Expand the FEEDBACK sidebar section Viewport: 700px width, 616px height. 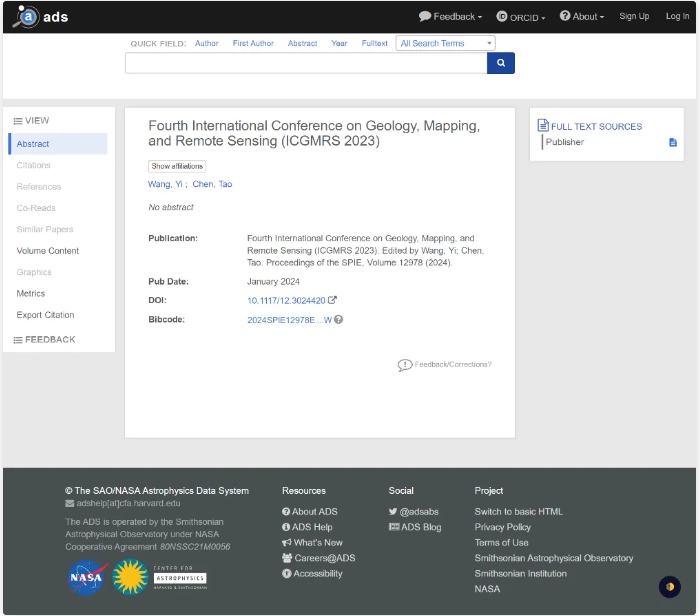44,340
